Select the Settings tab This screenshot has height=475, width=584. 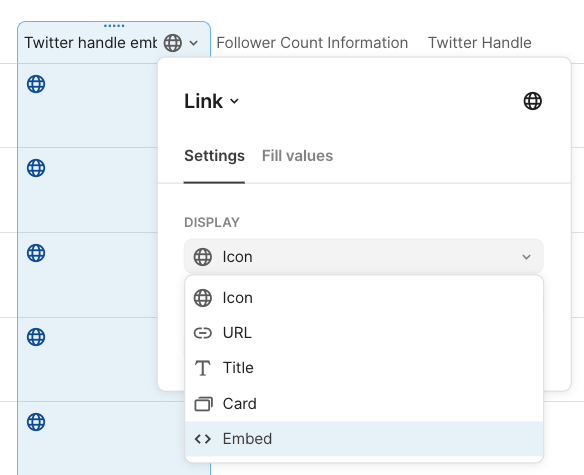(x=214, y=156)
